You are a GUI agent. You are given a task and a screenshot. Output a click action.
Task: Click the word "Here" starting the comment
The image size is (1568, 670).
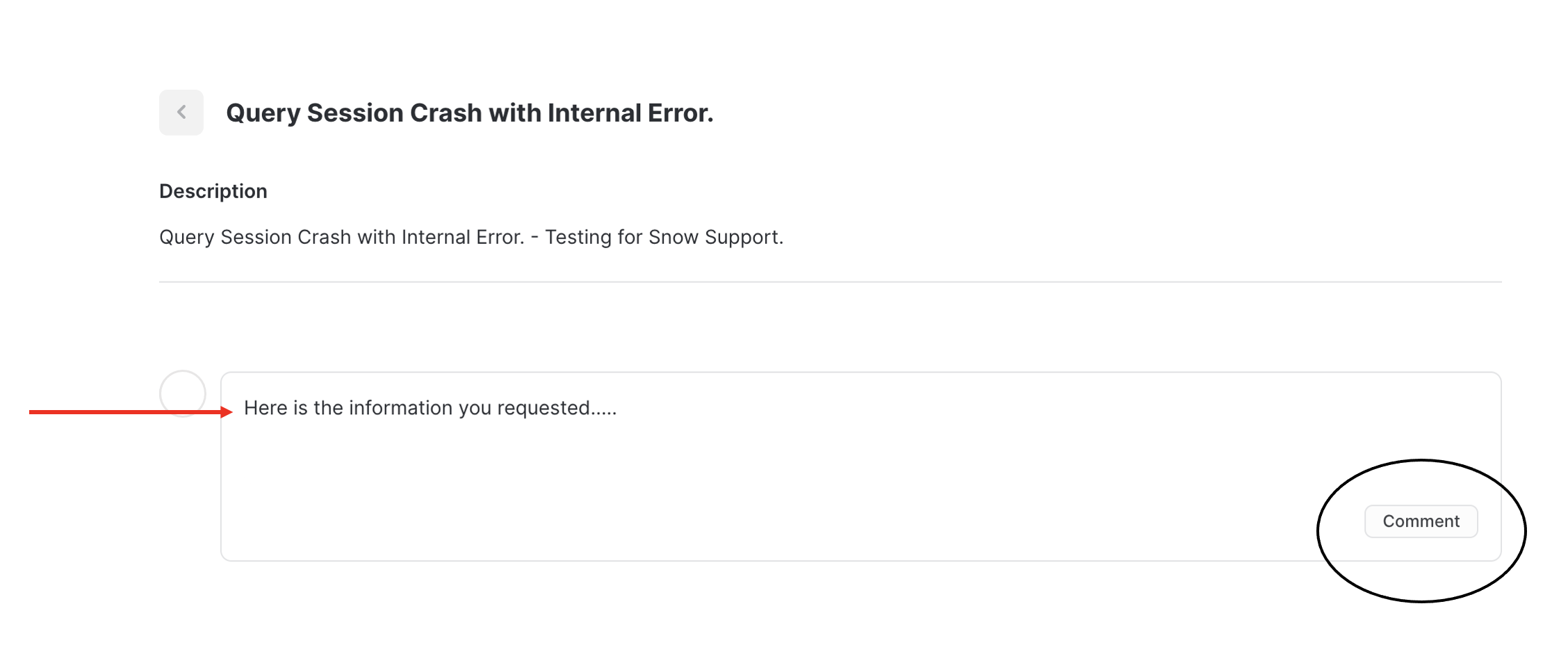[266, 408]
